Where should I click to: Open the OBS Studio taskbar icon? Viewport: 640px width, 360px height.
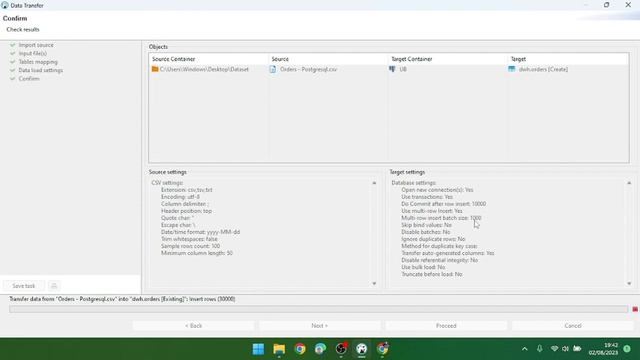pos(341,349)
